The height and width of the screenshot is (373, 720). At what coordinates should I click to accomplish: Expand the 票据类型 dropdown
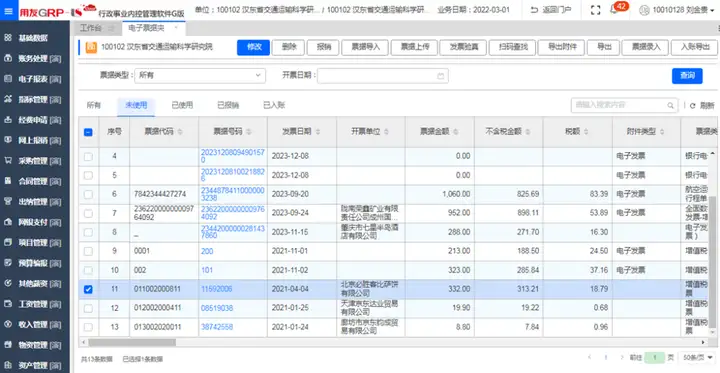click(x=200, y=76)
